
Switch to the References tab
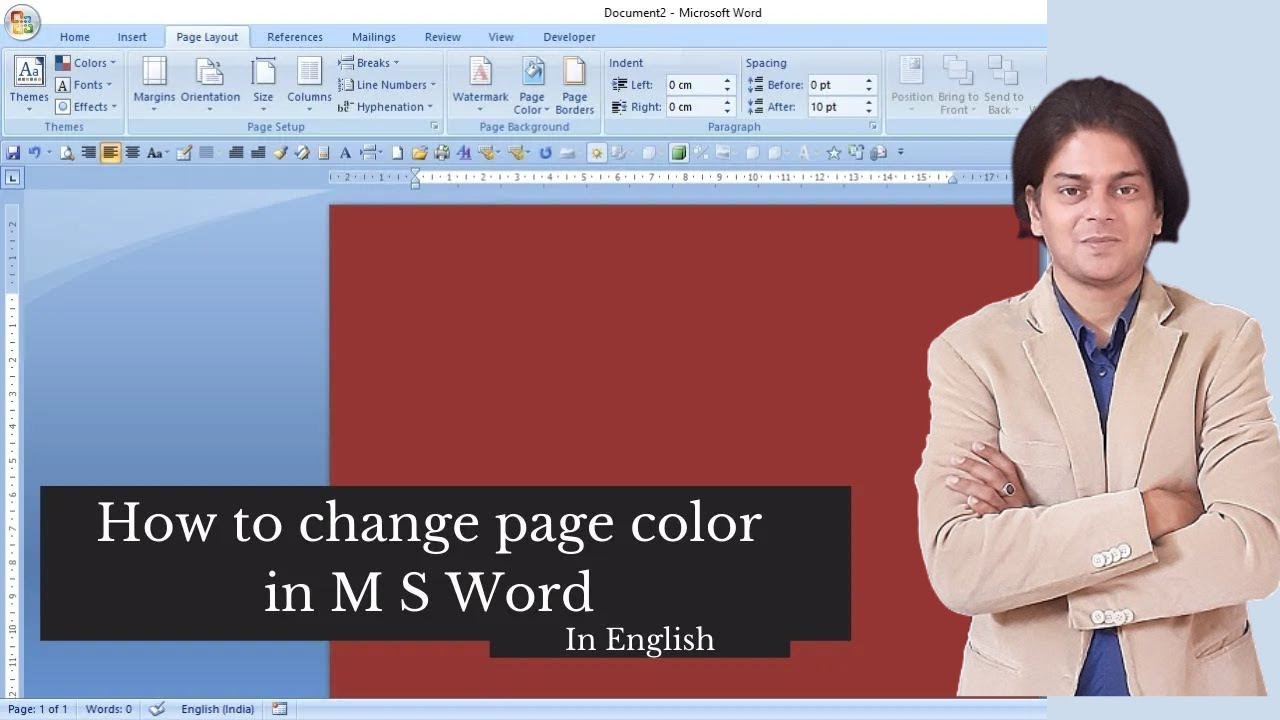point(295,37)
